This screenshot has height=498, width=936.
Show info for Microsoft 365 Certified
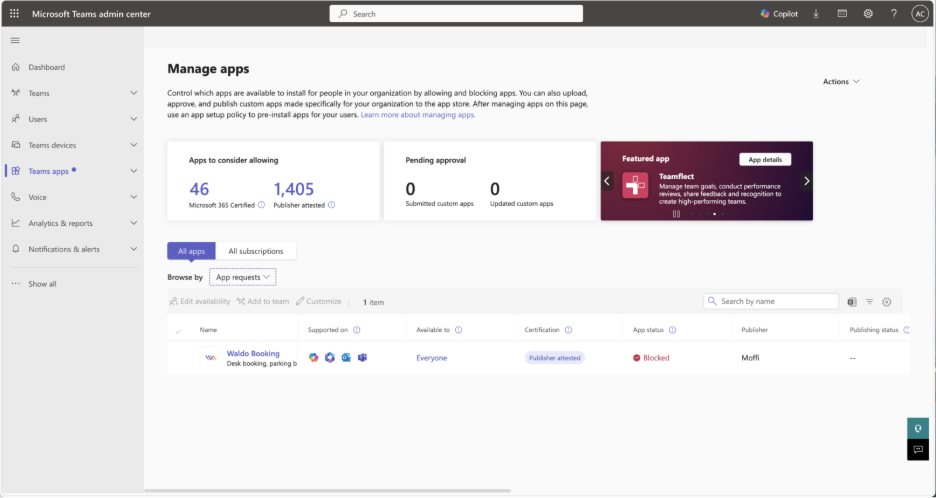pyautogui.click(x=261, y=205)
